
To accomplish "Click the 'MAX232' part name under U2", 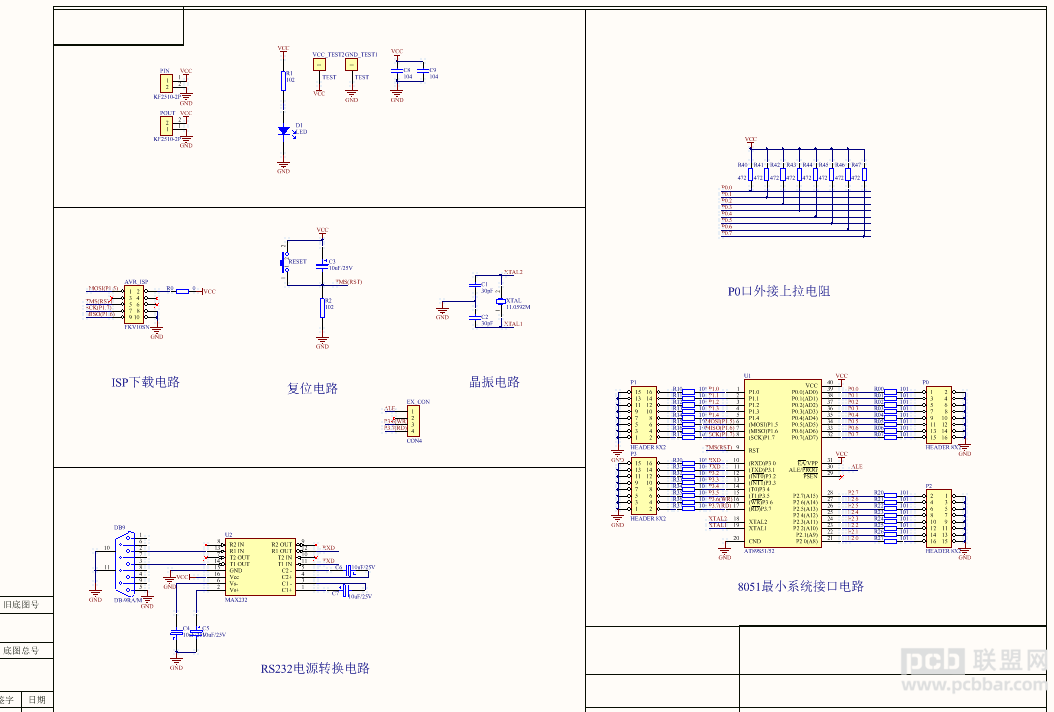I will [x=236, y=600].
